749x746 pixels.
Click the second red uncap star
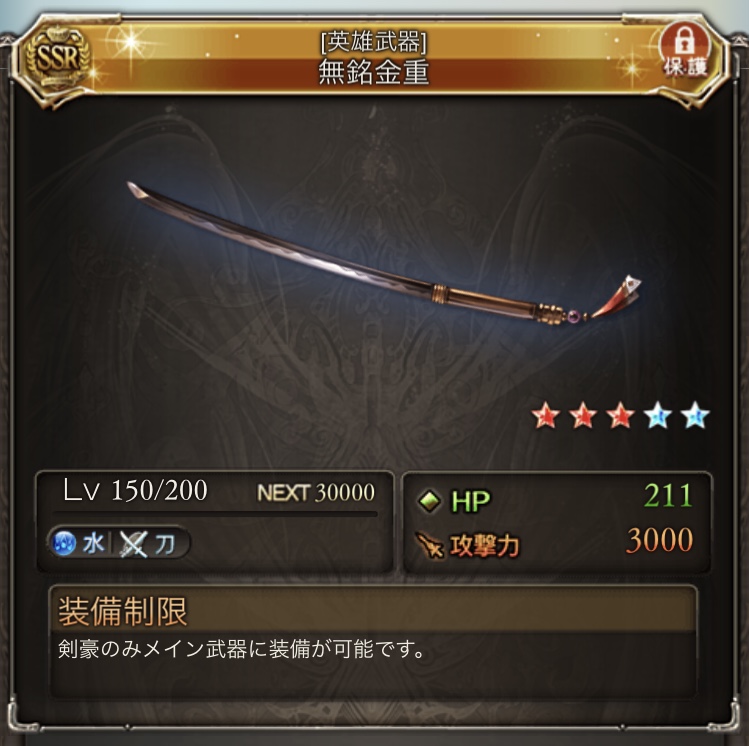(x=583, y=415)
